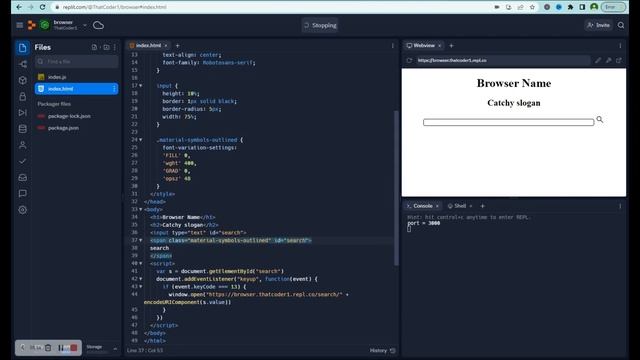Refresh the Webview preview
Viewport: 640px width, 360px height.
[x=409, y=60]
